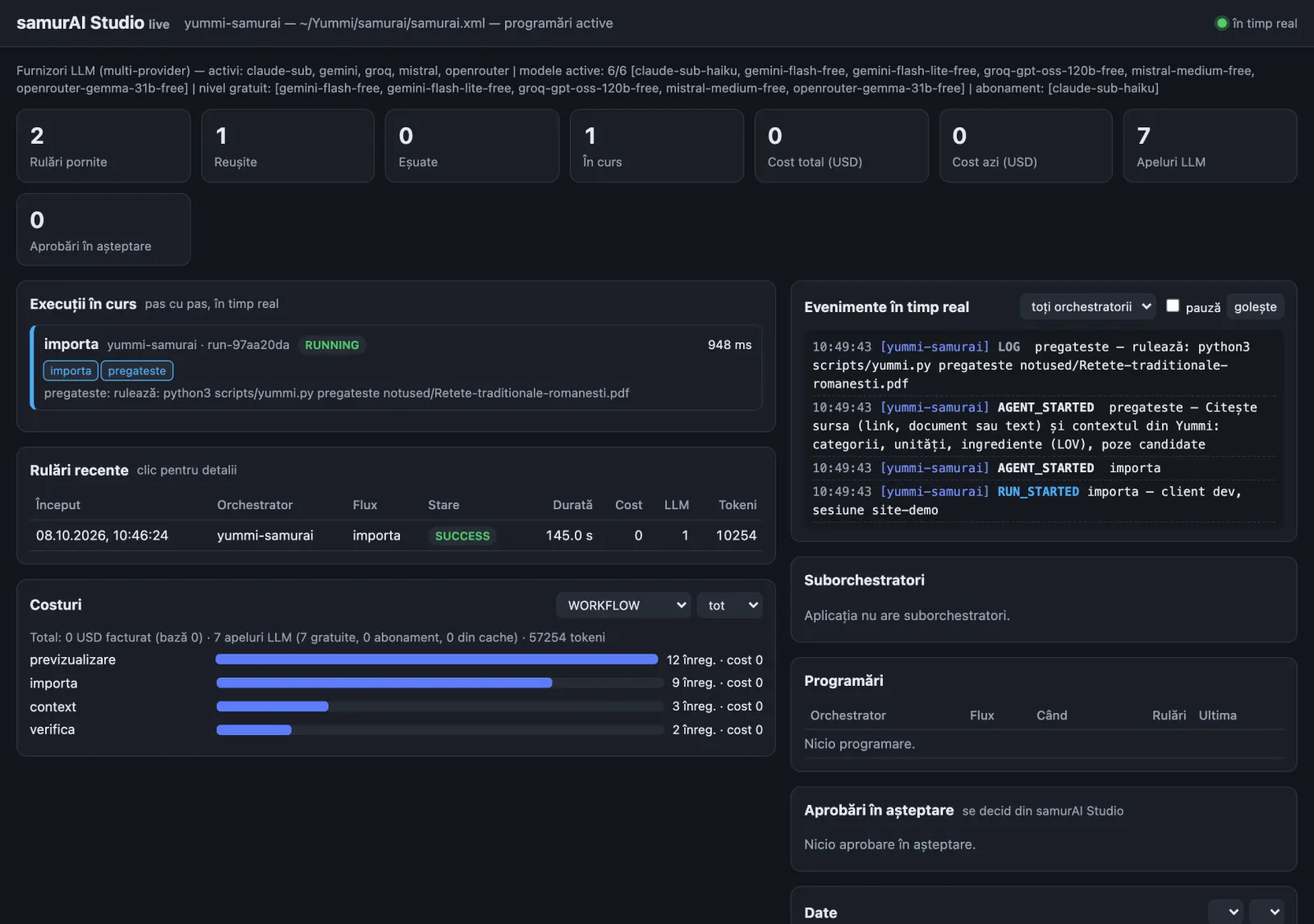Open recent run started 08.10.2026, 10:46:24

(x=396, y=536)
